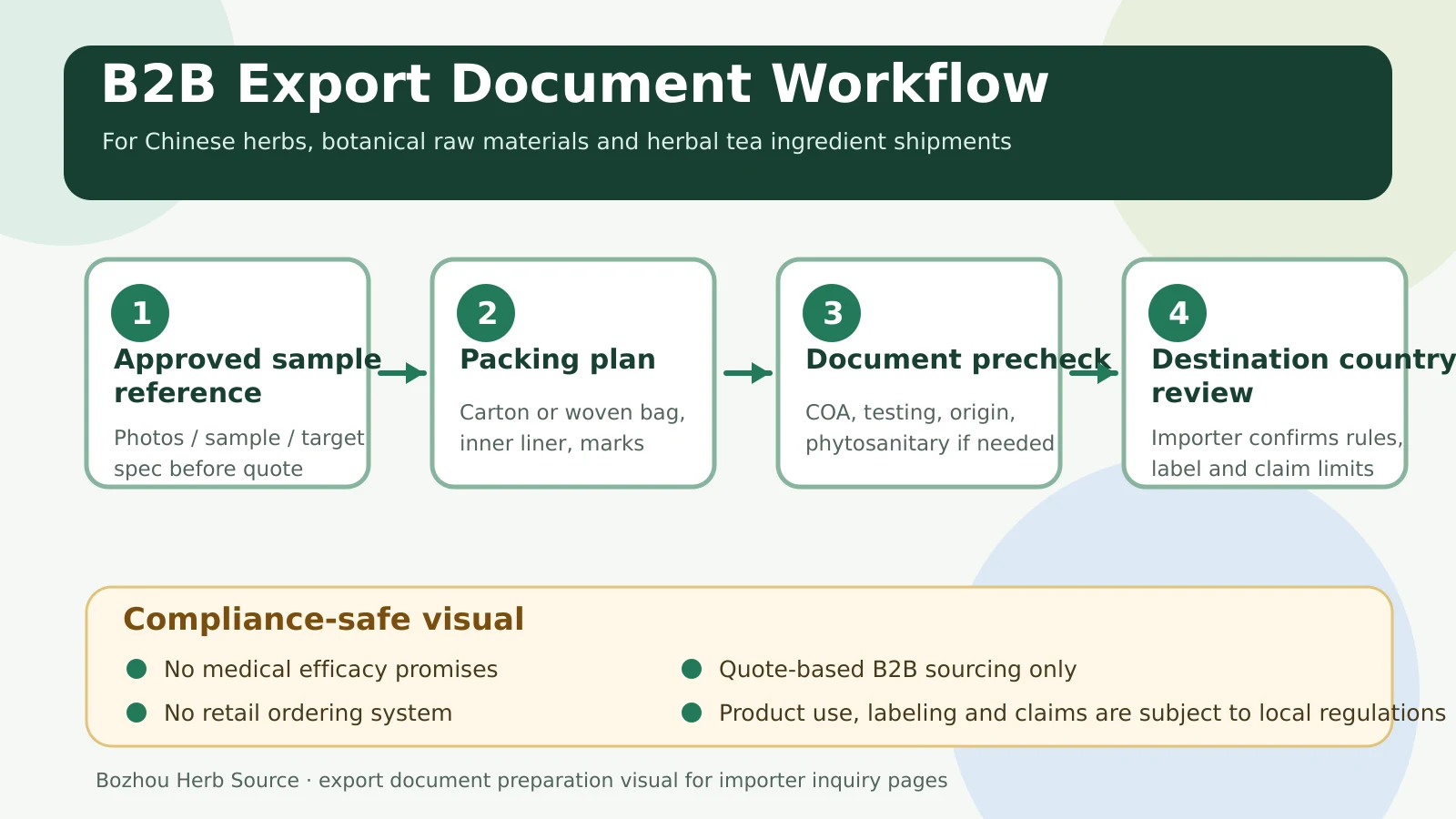This screenshot has width=1456, height=819.
Task: Click the step 3 circle badge
Action: (832, 313)
